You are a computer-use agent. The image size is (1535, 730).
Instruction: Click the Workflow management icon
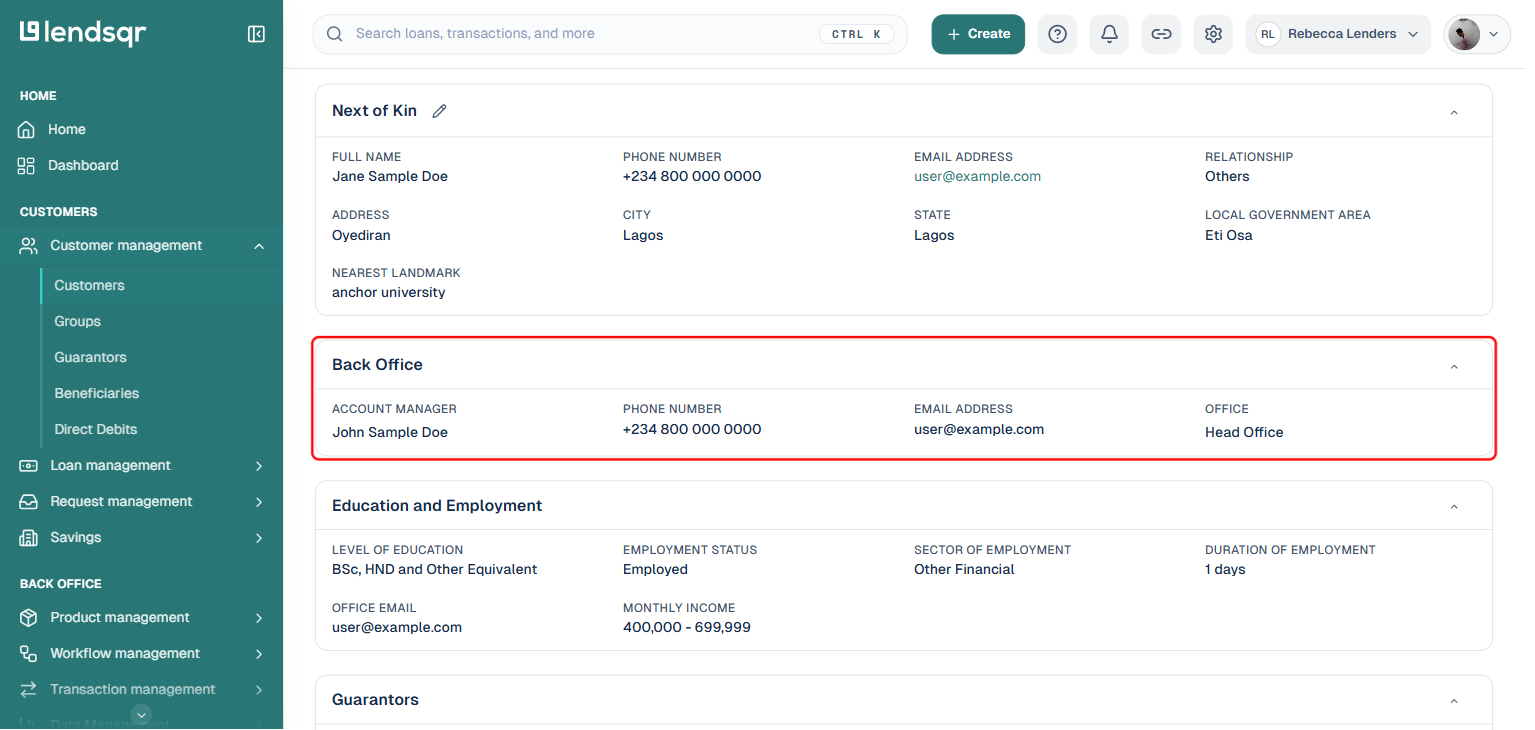[x=29, y=654]
